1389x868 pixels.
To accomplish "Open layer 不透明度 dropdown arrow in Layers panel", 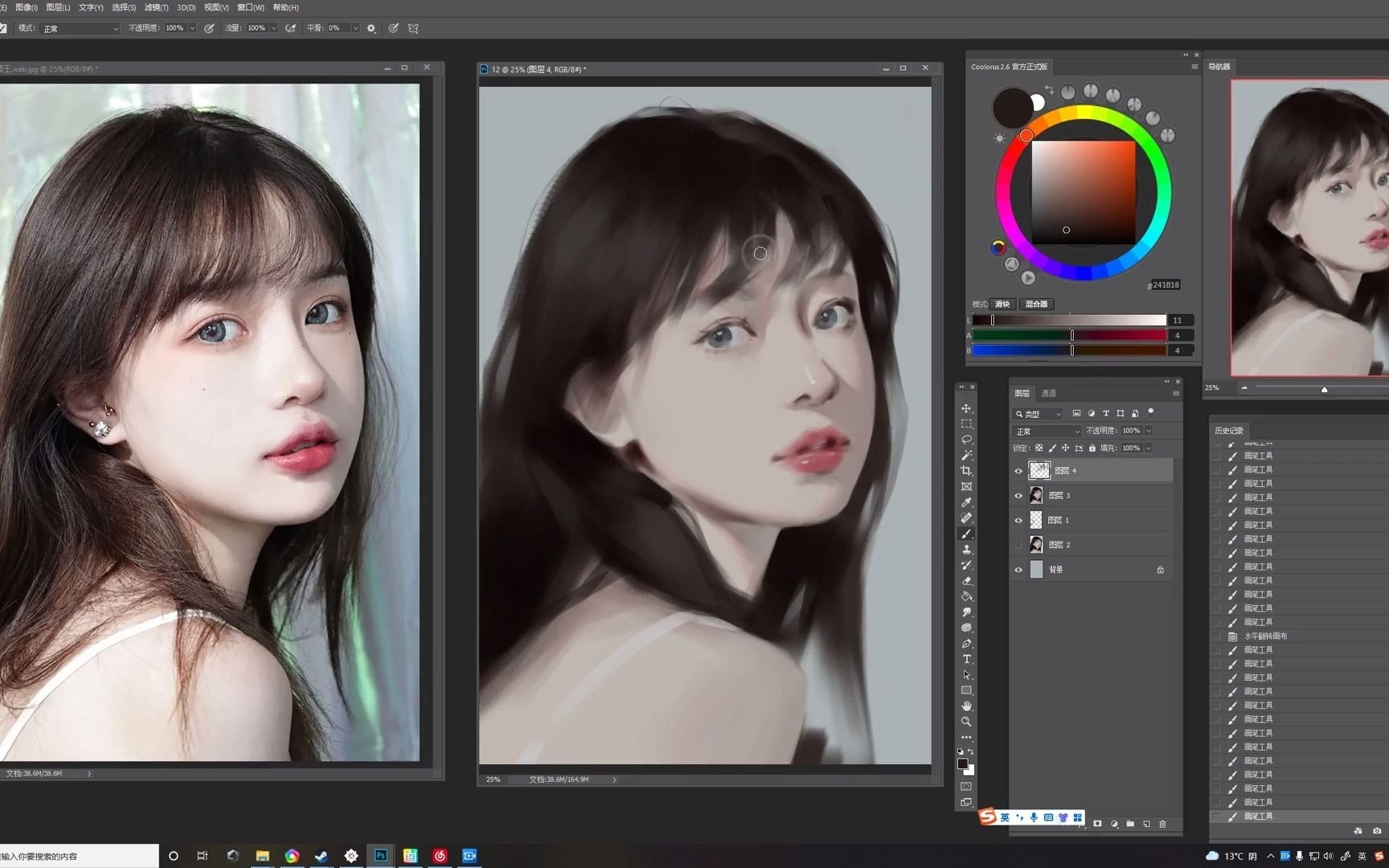I will [x=1149, y=431].
